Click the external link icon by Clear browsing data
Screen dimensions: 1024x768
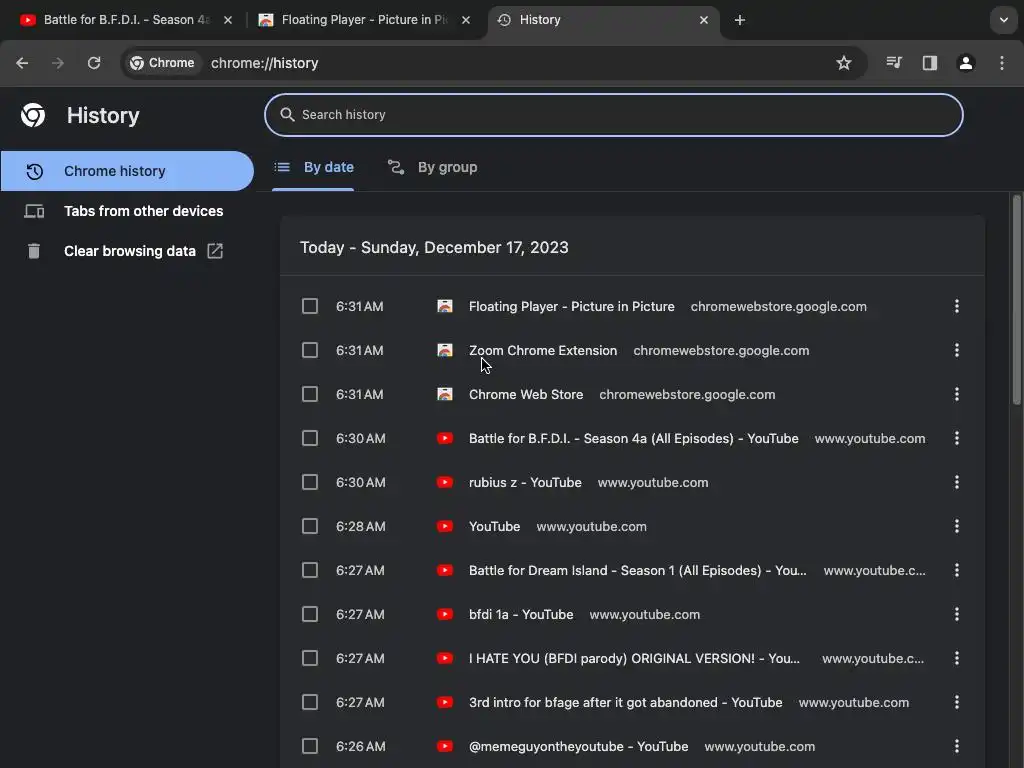click(215, 251)
